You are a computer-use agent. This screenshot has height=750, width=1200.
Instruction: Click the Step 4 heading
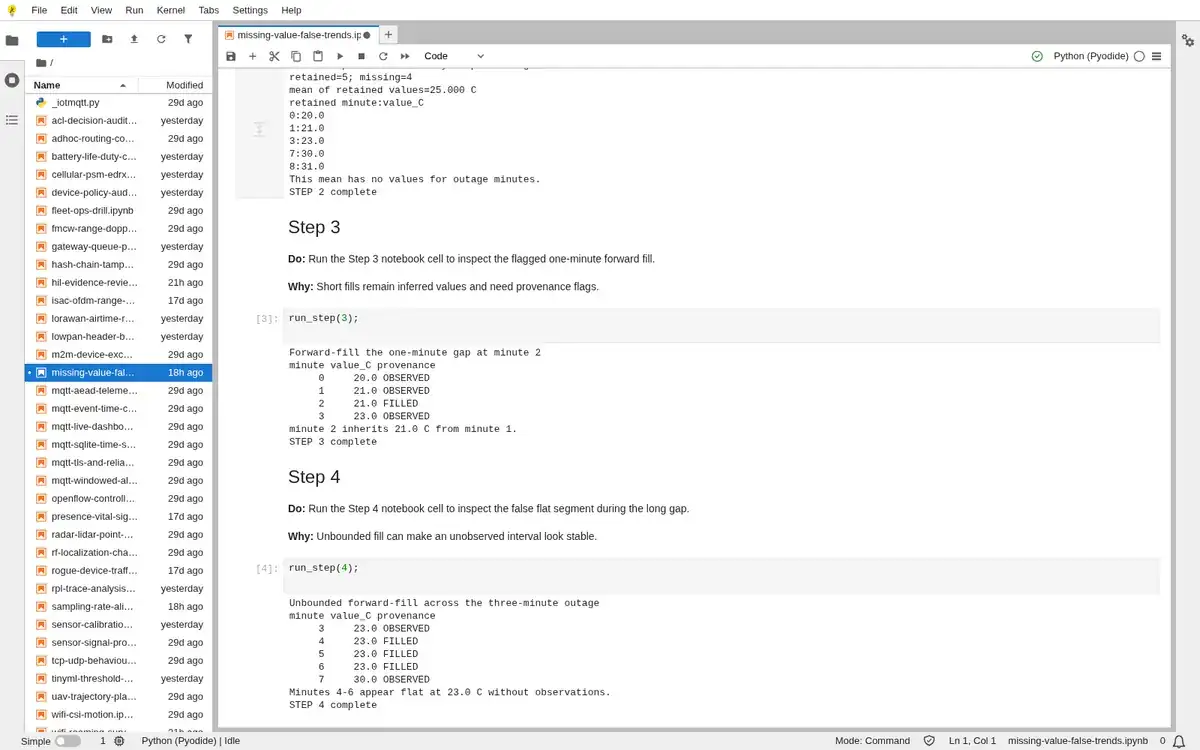[x=314, y=477]
